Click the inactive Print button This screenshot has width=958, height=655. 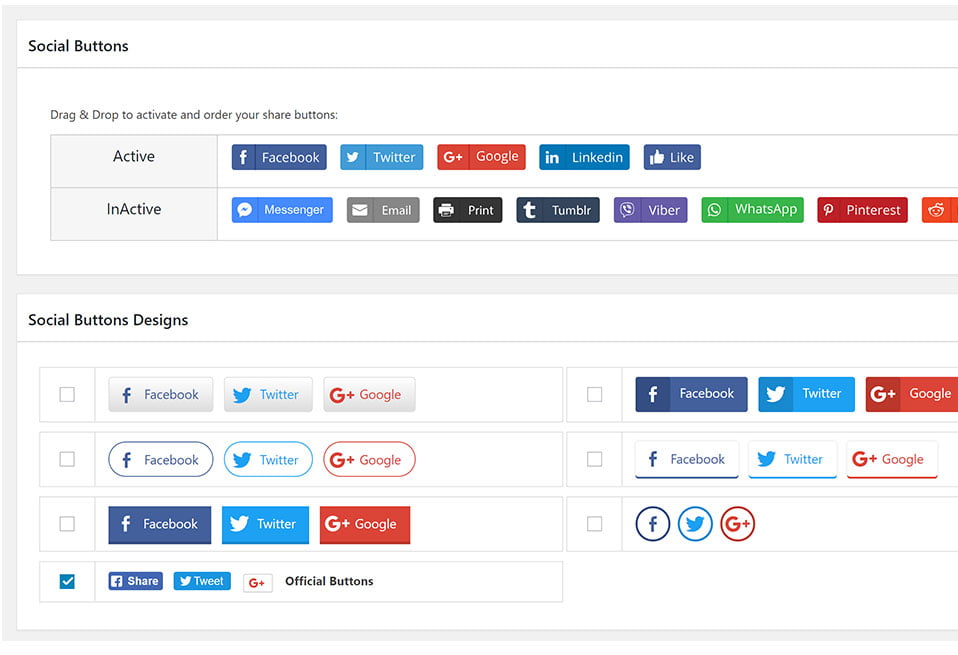click(x=467, y=210)
